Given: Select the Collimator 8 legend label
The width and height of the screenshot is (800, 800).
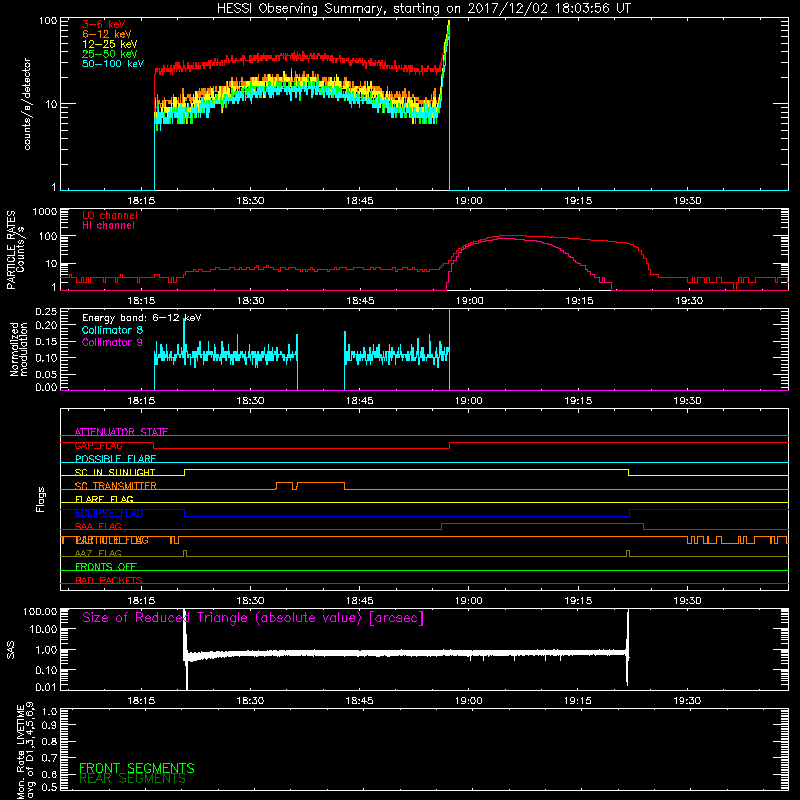Looking at the screenshot, I should pos(112,330).
